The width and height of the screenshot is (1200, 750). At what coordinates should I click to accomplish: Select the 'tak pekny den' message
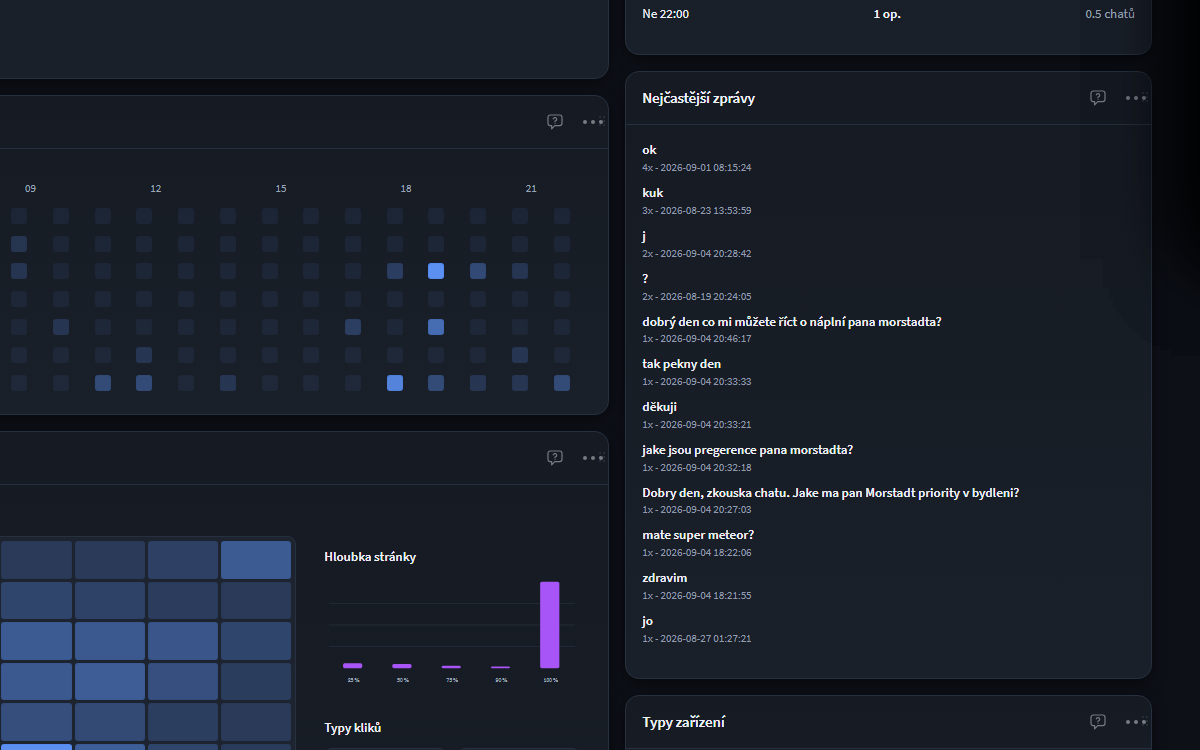682,364
